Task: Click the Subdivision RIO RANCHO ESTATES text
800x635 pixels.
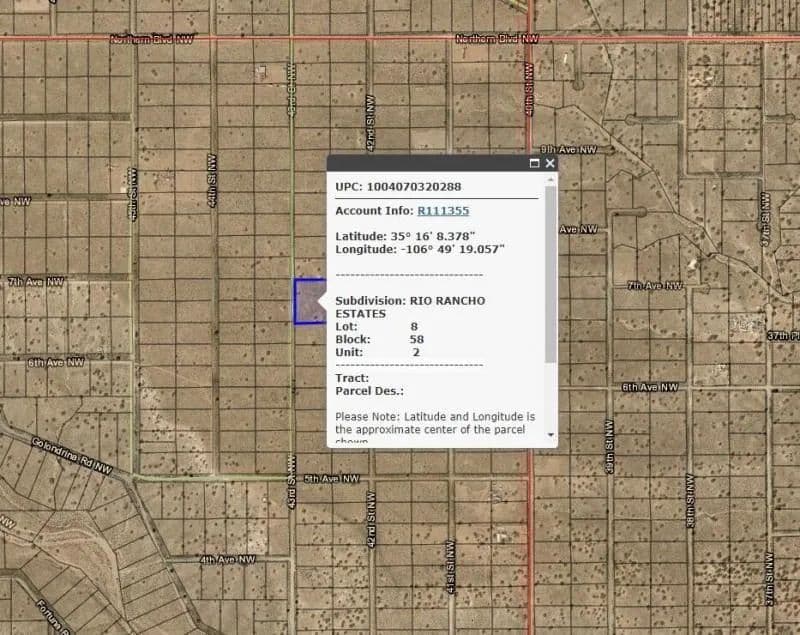Action: pos(410,307)
